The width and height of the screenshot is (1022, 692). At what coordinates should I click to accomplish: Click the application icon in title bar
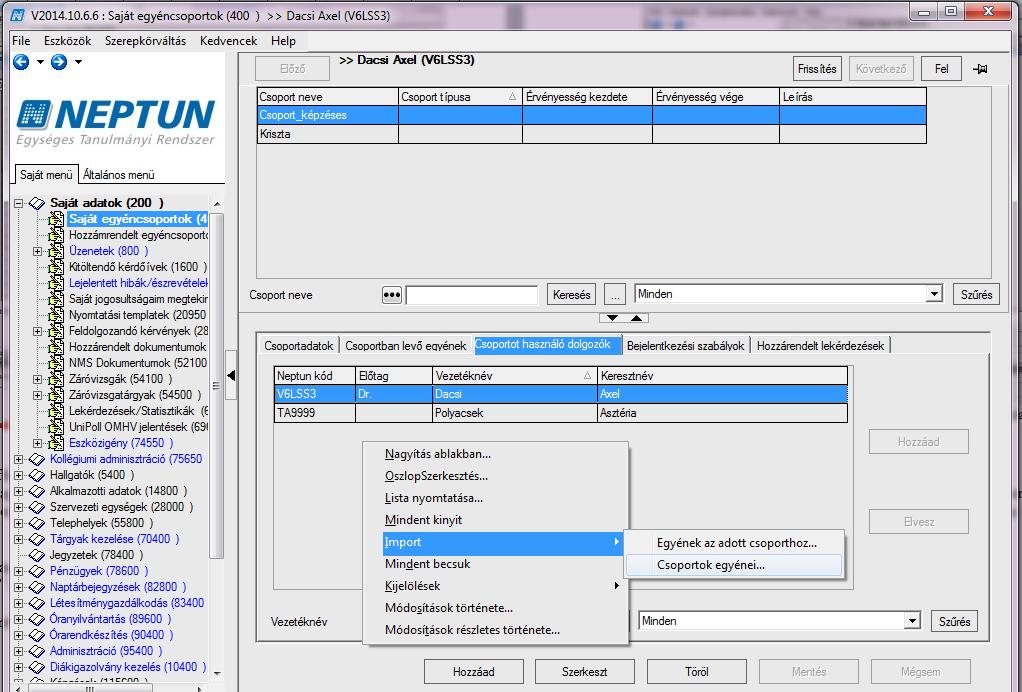point(18,14)
